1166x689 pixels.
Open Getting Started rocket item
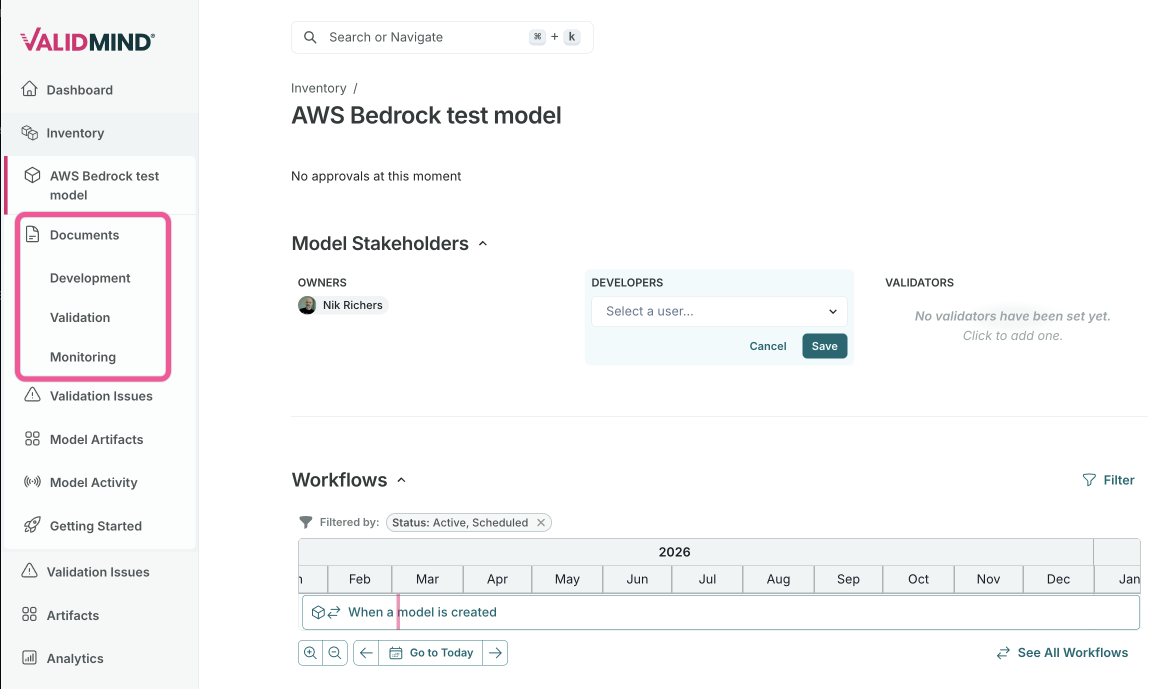pyautogui.click(x=95, y=526)
